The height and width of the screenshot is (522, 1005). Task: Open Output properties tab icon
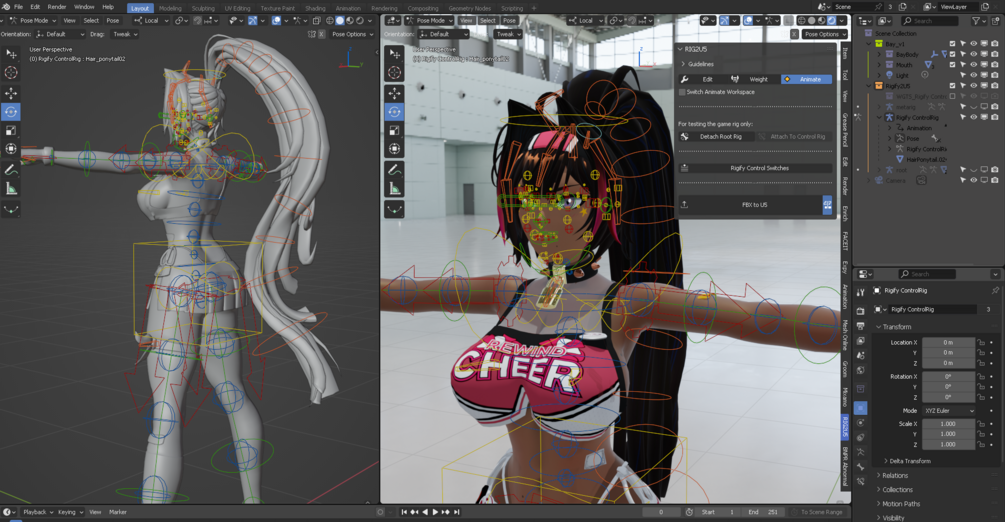coord(861,326)
